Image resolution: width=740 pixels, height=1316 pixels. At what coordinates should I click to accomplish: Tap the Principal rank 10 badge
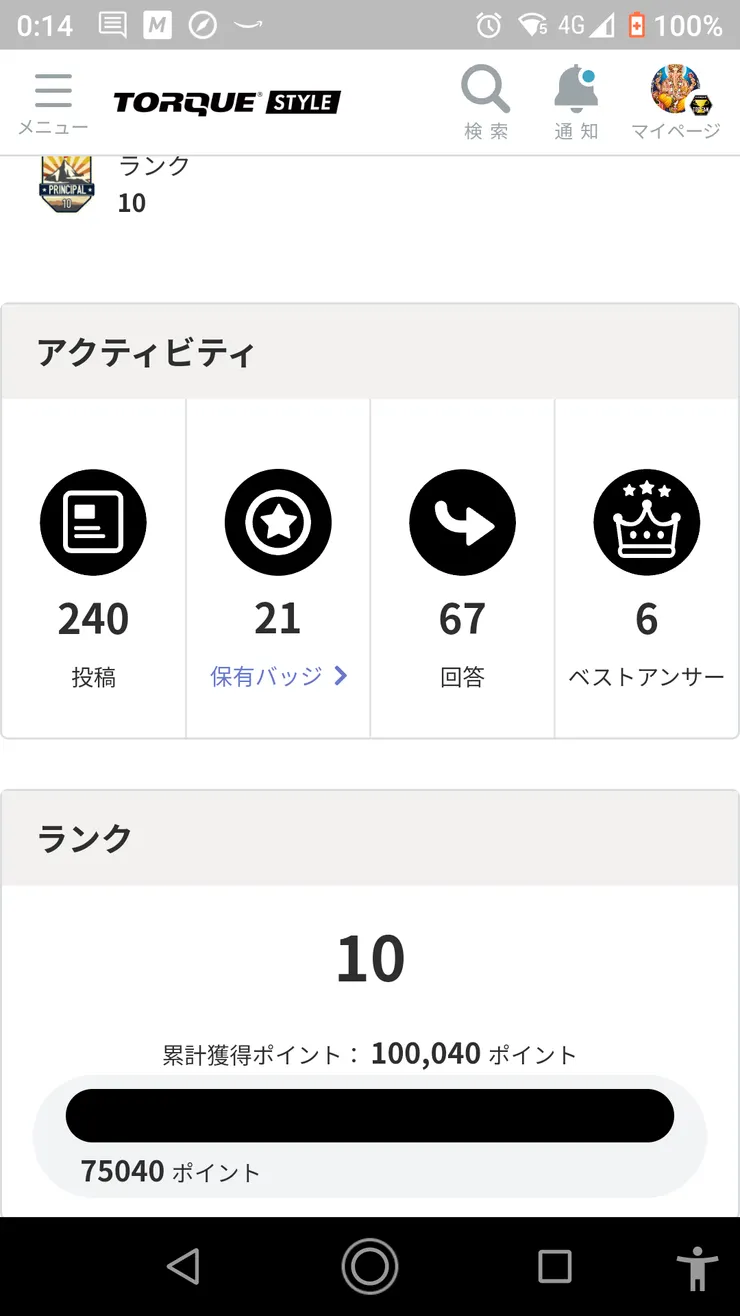(66, 183)
